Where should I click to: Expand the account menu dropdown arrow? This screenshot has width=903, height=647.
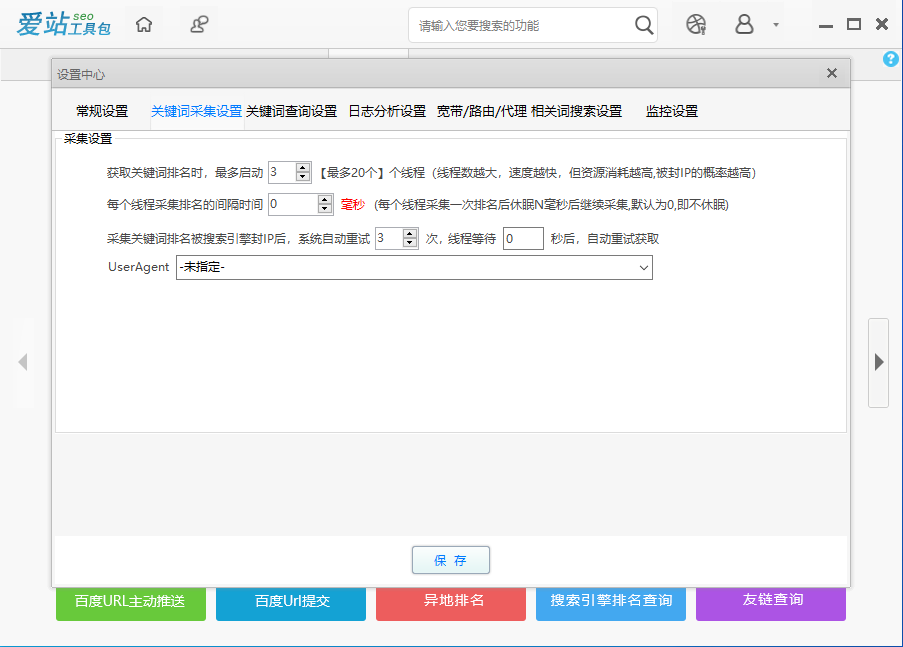click(x=776, y=25)
